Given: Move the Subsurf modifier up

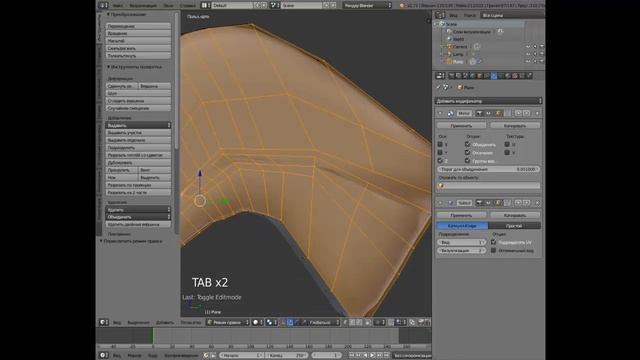Looking at the screenshot, I should click(518, 202).
